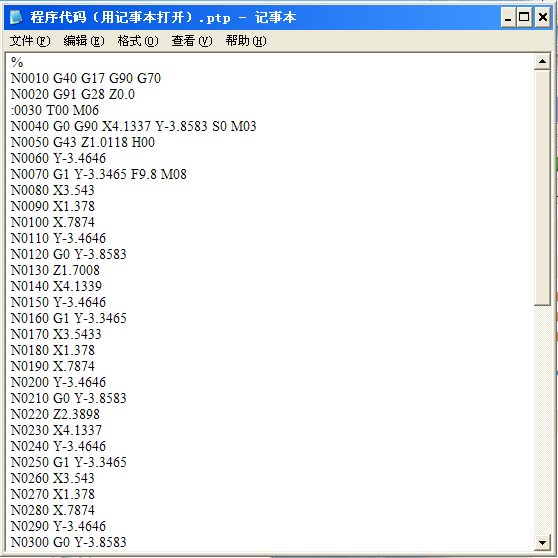This screenshot has height=558, width=558.
Task: Click line N0170 X3.5433
Action: pos(56,335)
